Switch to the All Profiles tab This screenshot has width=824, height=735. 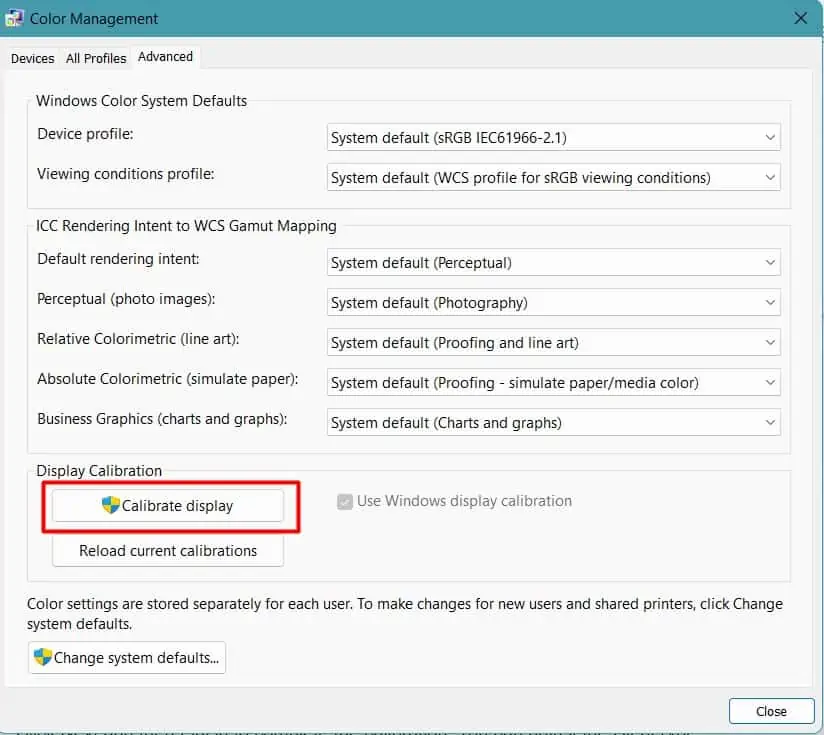click(x=96, y=58)
